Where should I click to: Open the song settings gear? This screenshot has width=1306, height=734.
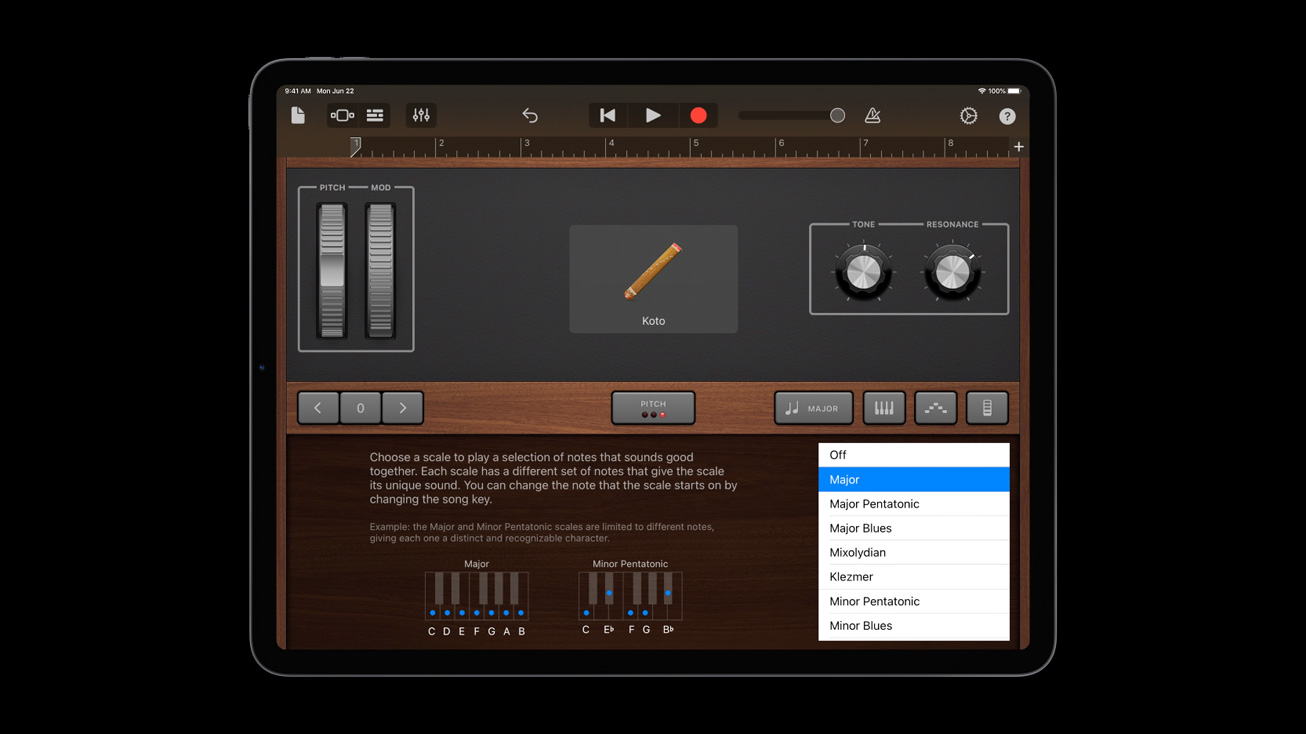(968, 116)
